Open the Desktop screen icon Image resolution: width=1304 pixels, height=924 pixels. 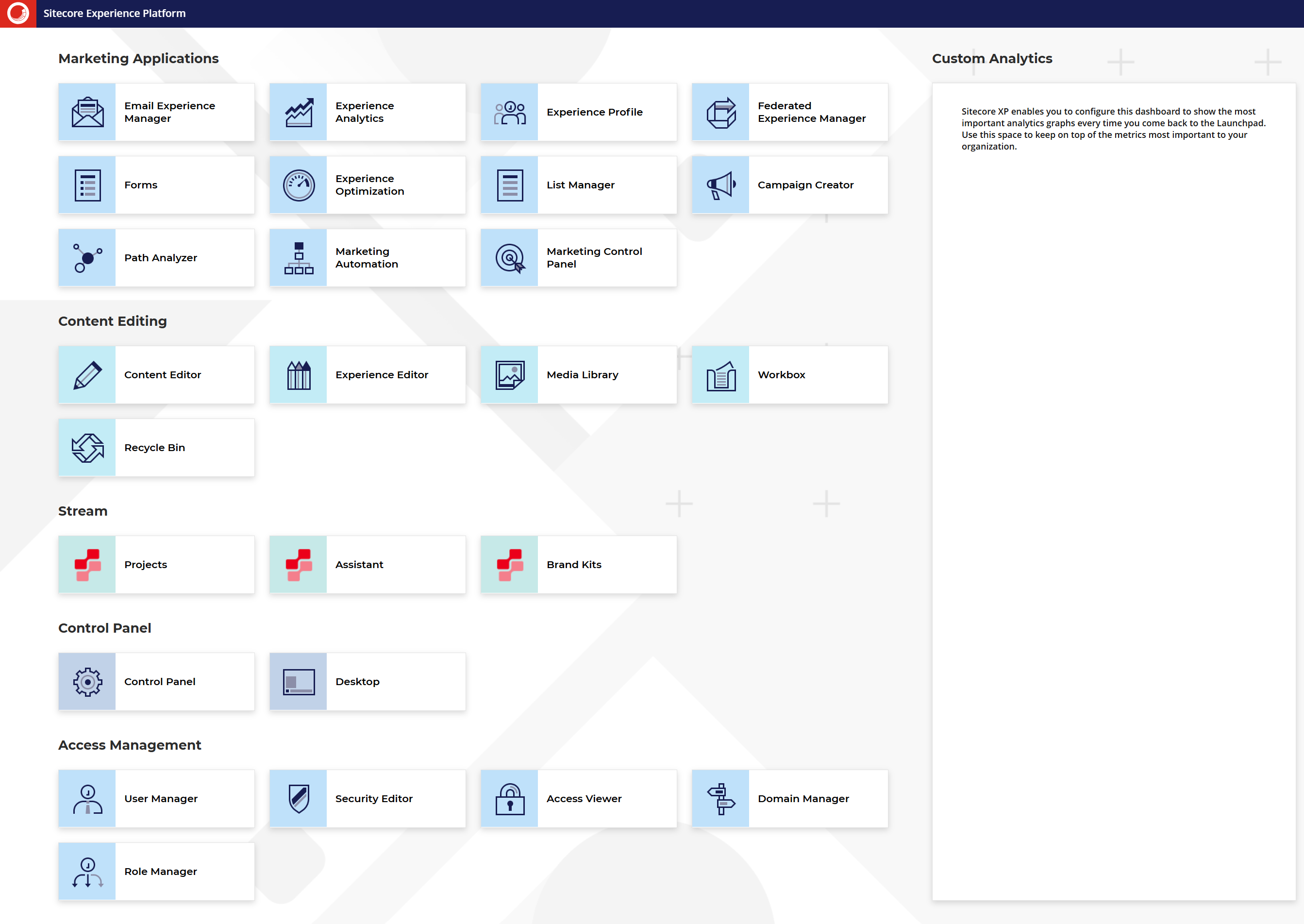point(298,681)
